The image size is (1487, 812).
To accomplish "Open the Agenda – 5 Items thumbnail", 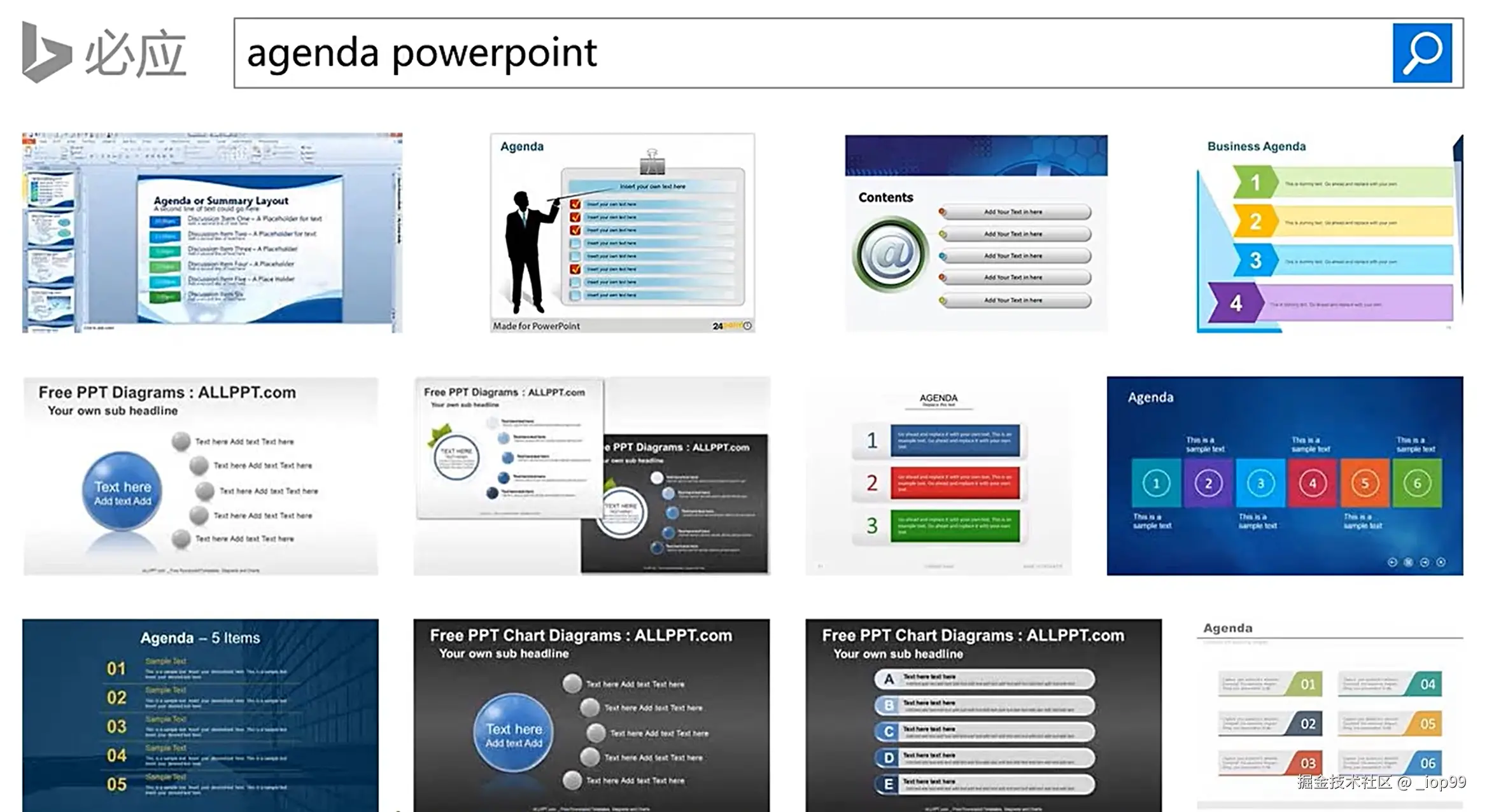I will [x=200, y=715].
